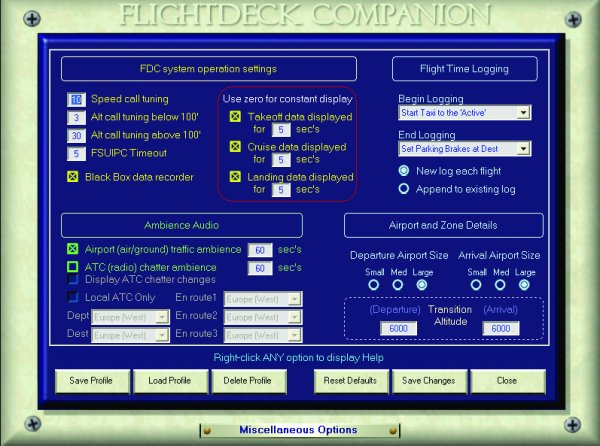Click Cruise data seconds field
This screenshot has width=600, height=446.
coord(281,160)
